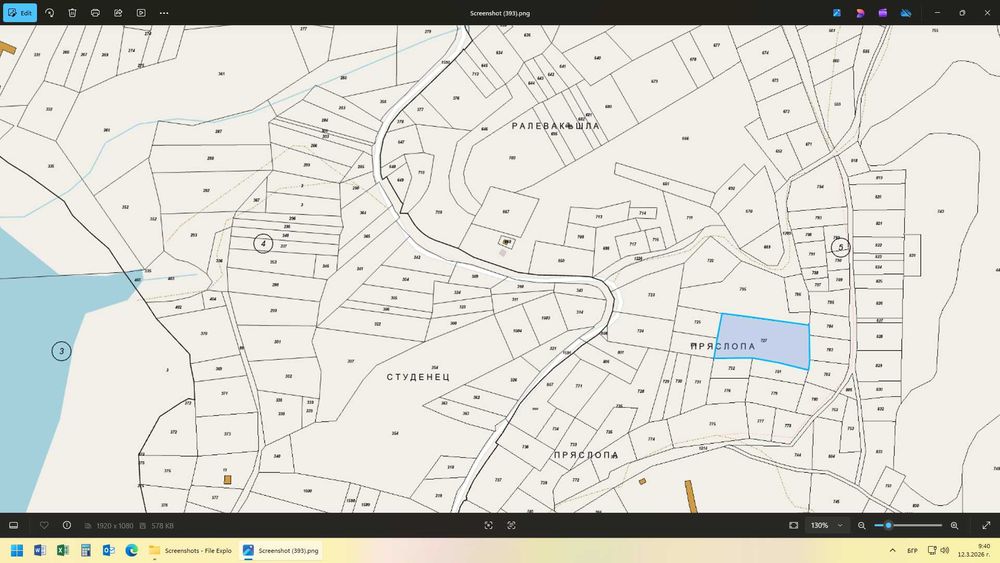Click the circled number 4 map marker
This screenshot has width=1000, height=563.
263,244
